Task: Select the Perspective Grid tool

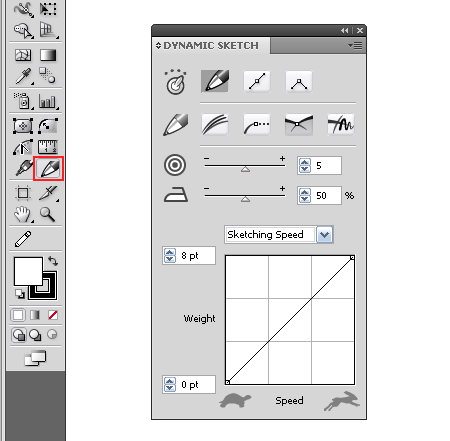Action: 48,30
